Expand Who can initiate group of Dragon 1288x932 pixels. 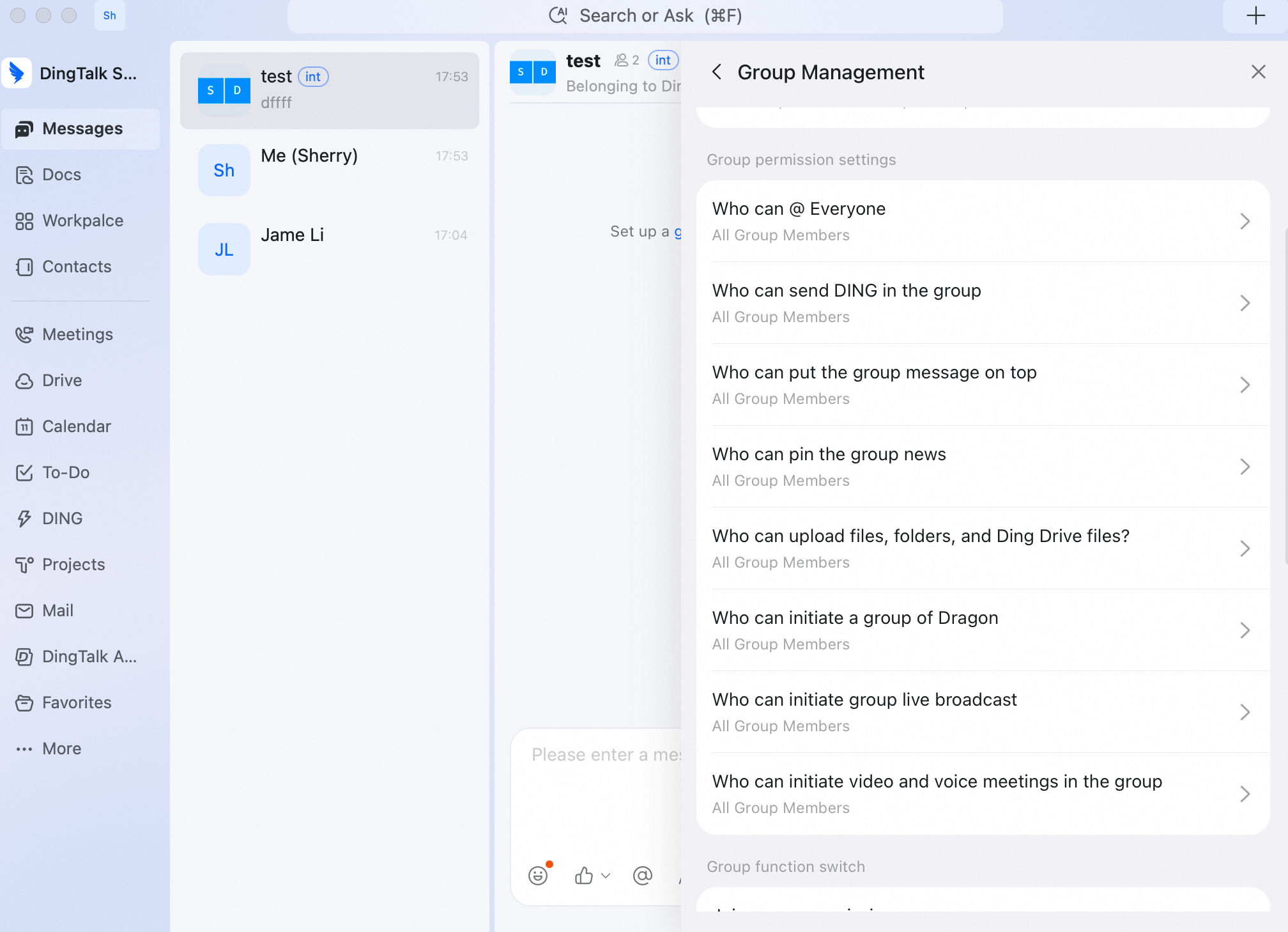click(983, 630)
